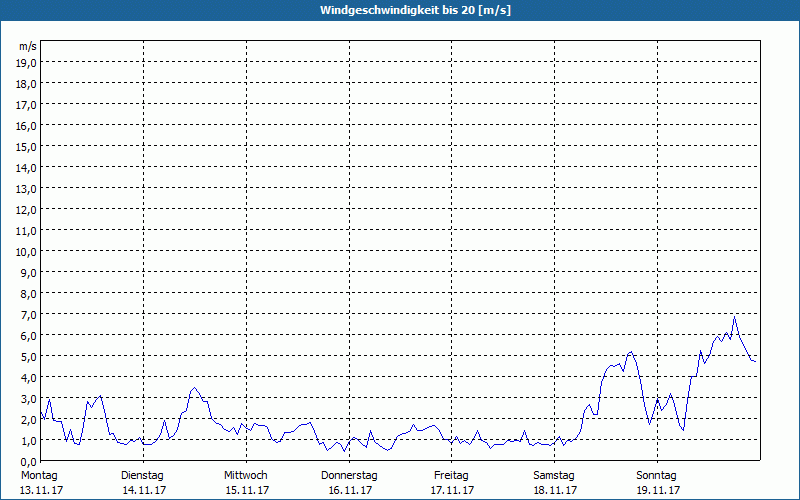This screenshot has height=500, width=800.
Task: Click the 3,0 y-axis value
Action: [x=29, y=399]
